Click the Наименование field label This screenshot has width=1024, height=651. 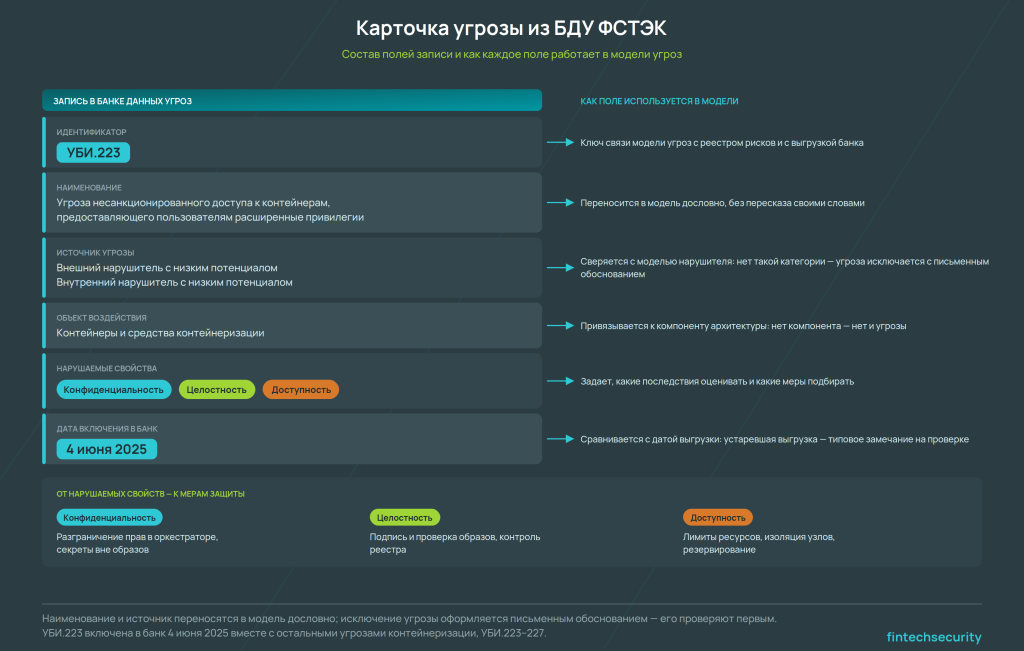click(x=89, y=187)
